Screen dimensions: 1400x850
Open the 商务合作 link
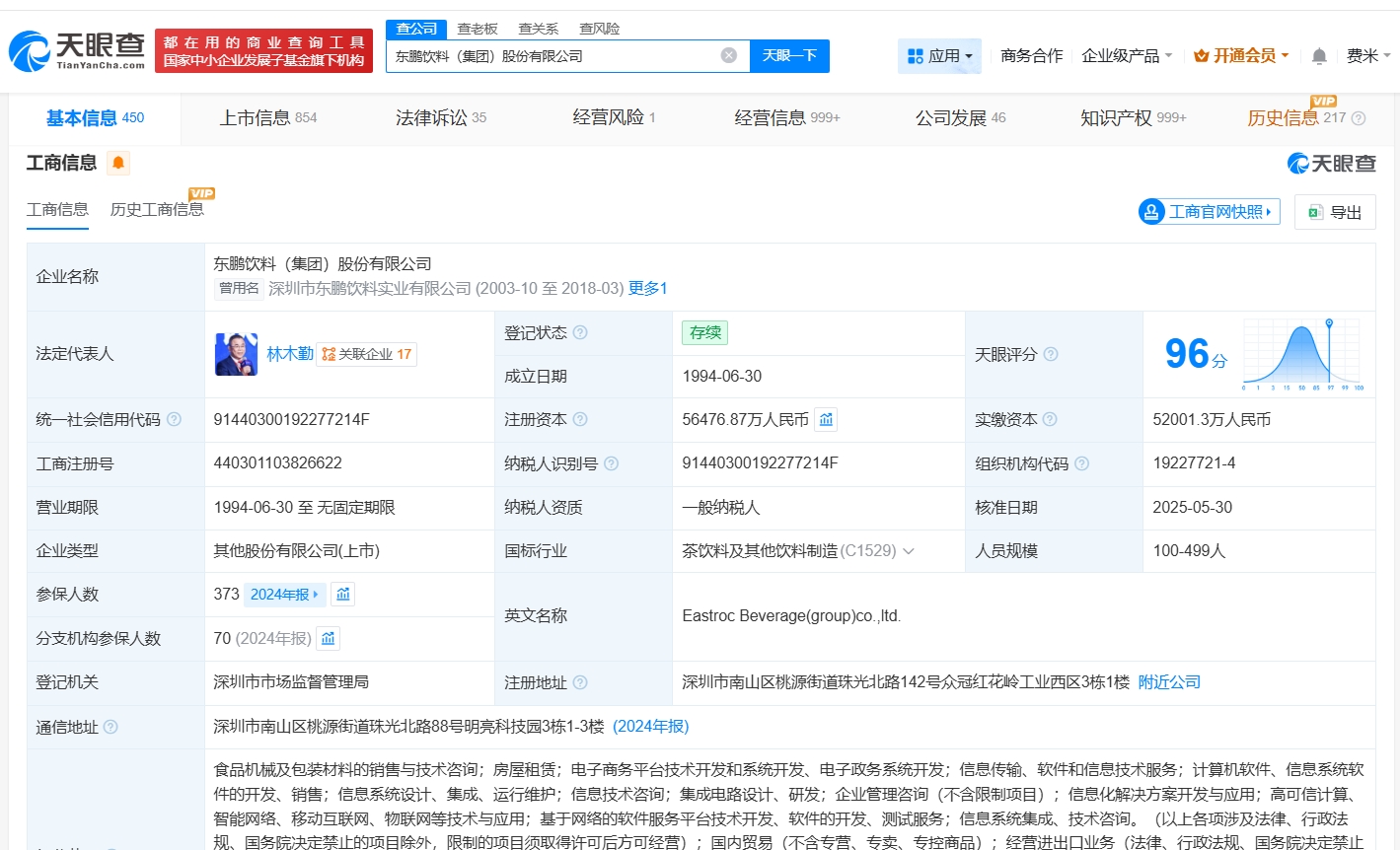point(1032,56)
